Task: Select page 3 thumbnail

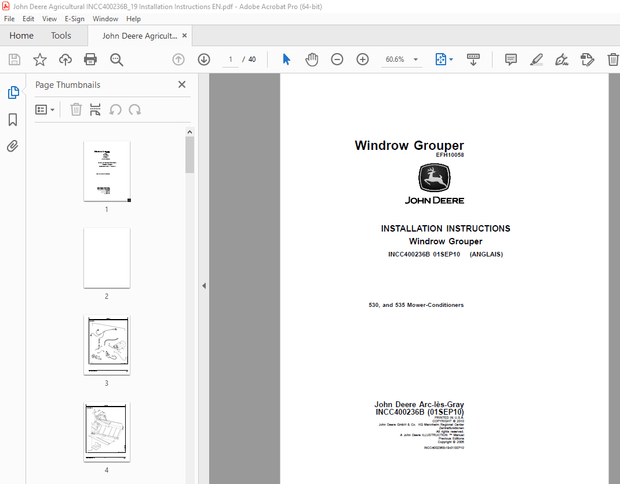Action: [x=107, y=345]
